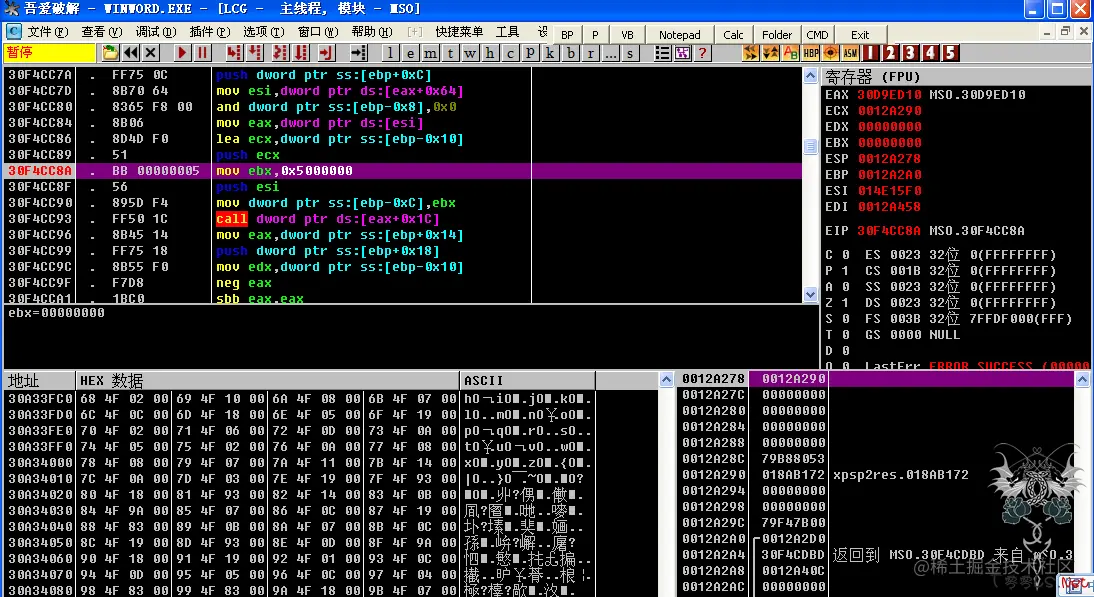Click the numbered '3' toolbar icon
Screen dimensions: 1094x597
(x=911, y=53)
